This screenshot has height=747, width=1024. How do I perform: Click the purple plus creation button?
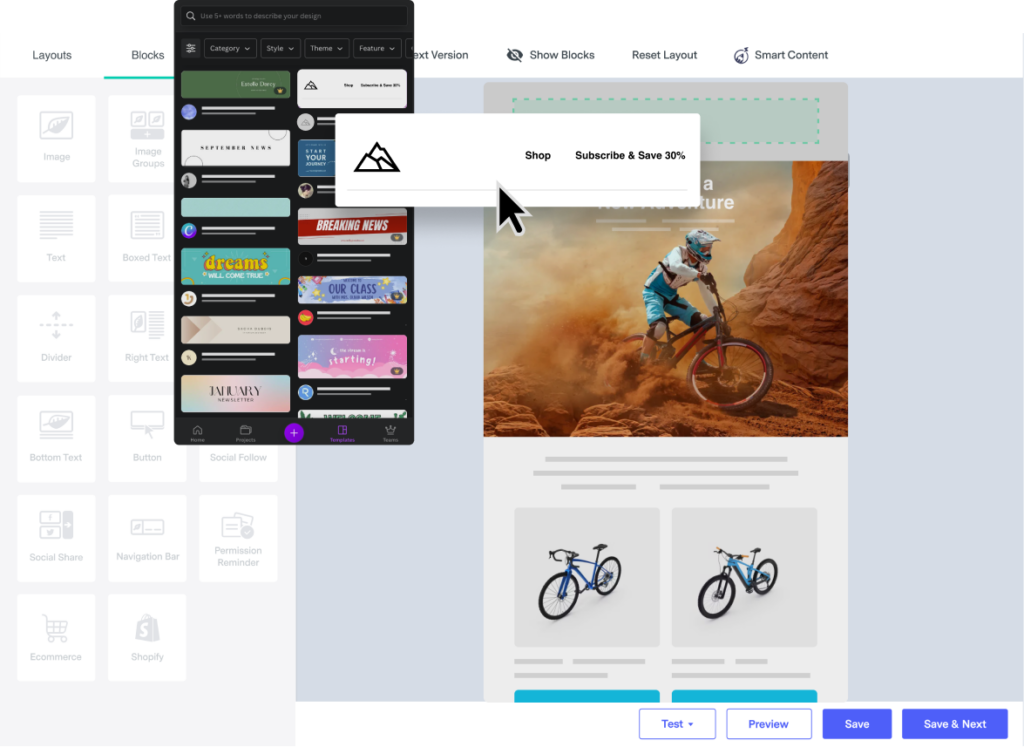click(x=293, y=432)
